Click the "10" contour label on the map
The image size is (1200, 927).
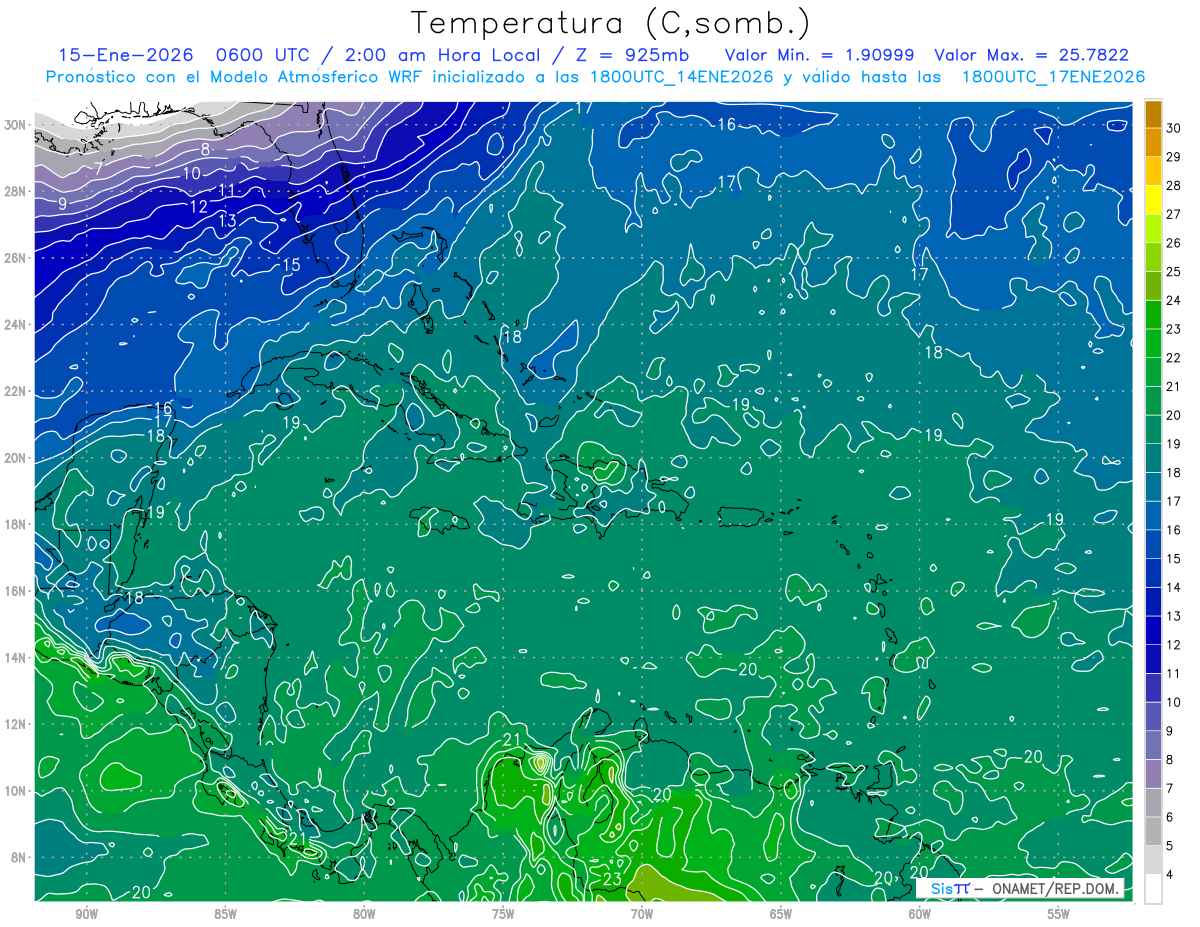191,173
